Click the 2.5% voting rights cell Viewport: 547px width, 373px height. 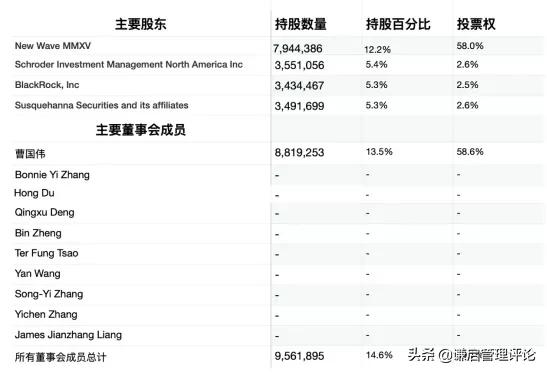pyautogui.click(x=467, y=85)
